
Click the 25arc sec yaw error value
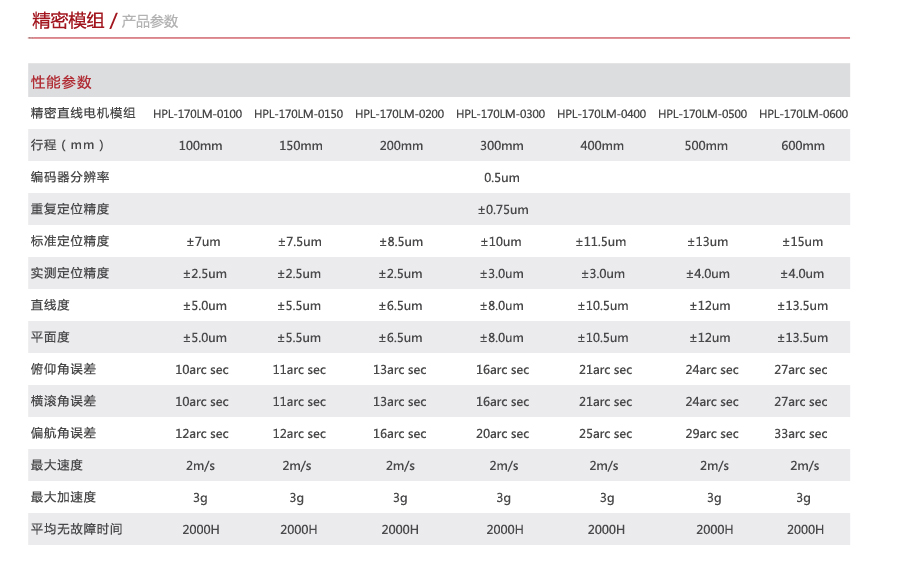pyautogui.click(x=605, y=434)
